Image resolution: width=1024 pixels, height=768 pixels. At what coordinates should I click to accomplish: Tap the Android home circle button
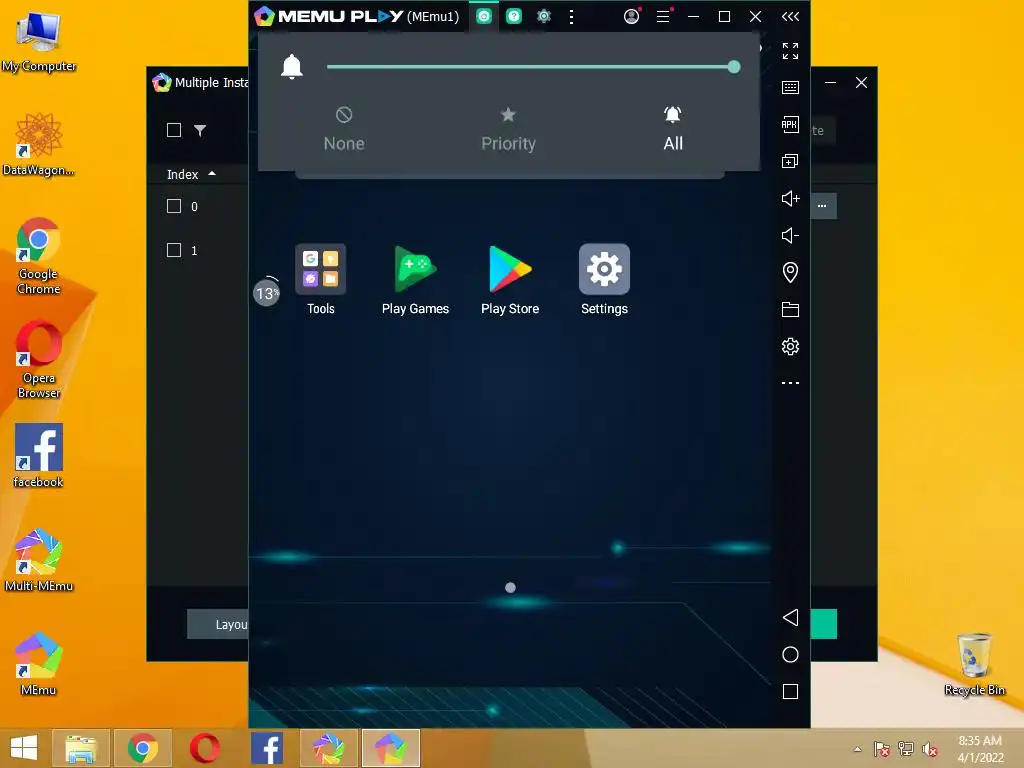[x=790, y=654]
